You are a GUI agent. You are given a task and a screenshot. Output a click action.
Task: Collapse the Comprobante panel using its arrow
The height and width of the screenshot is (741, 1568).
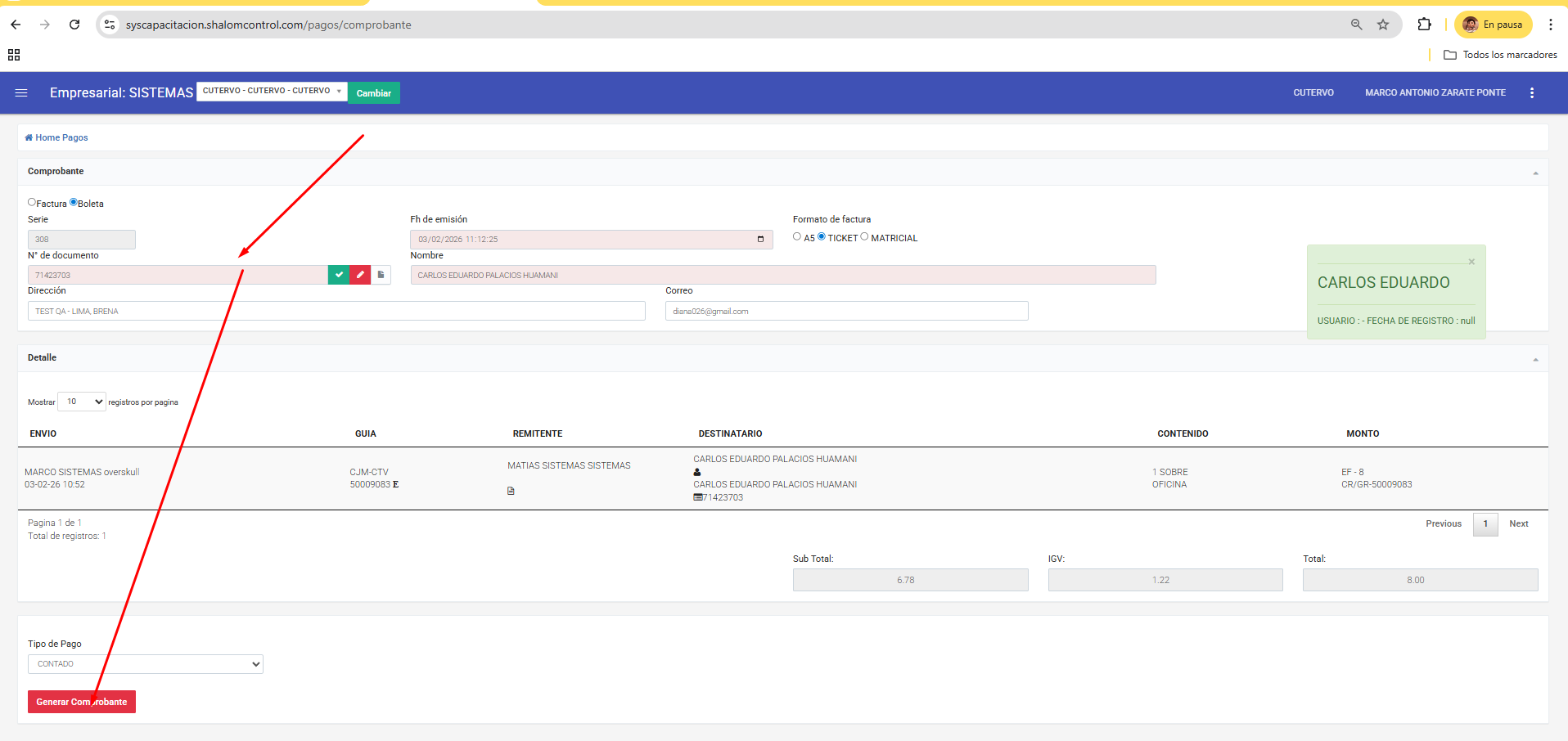(1535, 173)
